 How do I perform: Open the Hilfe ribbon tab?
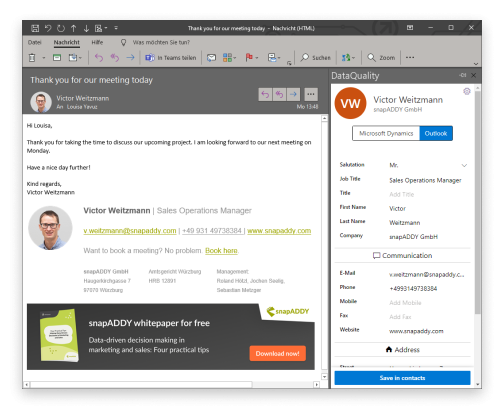tap(97, 42)
